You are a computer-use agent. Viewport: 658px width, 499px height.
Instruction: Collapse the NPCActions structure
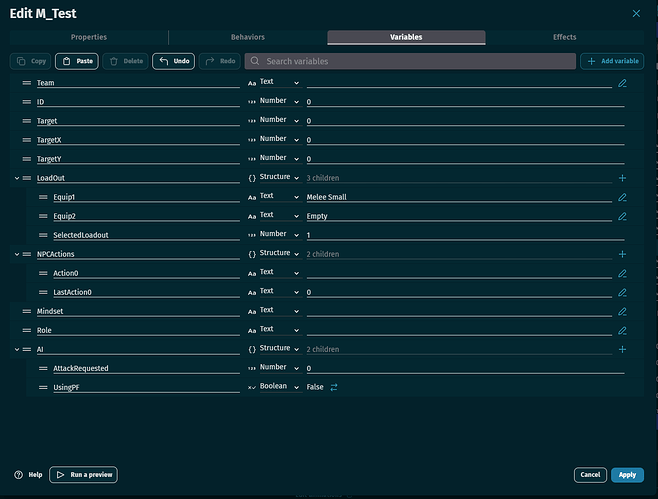[17, 254]
